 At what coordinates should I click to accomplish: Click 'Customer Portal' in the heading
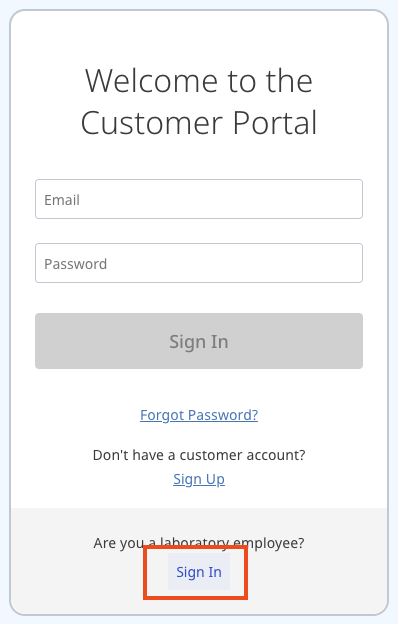coord(199,123)
